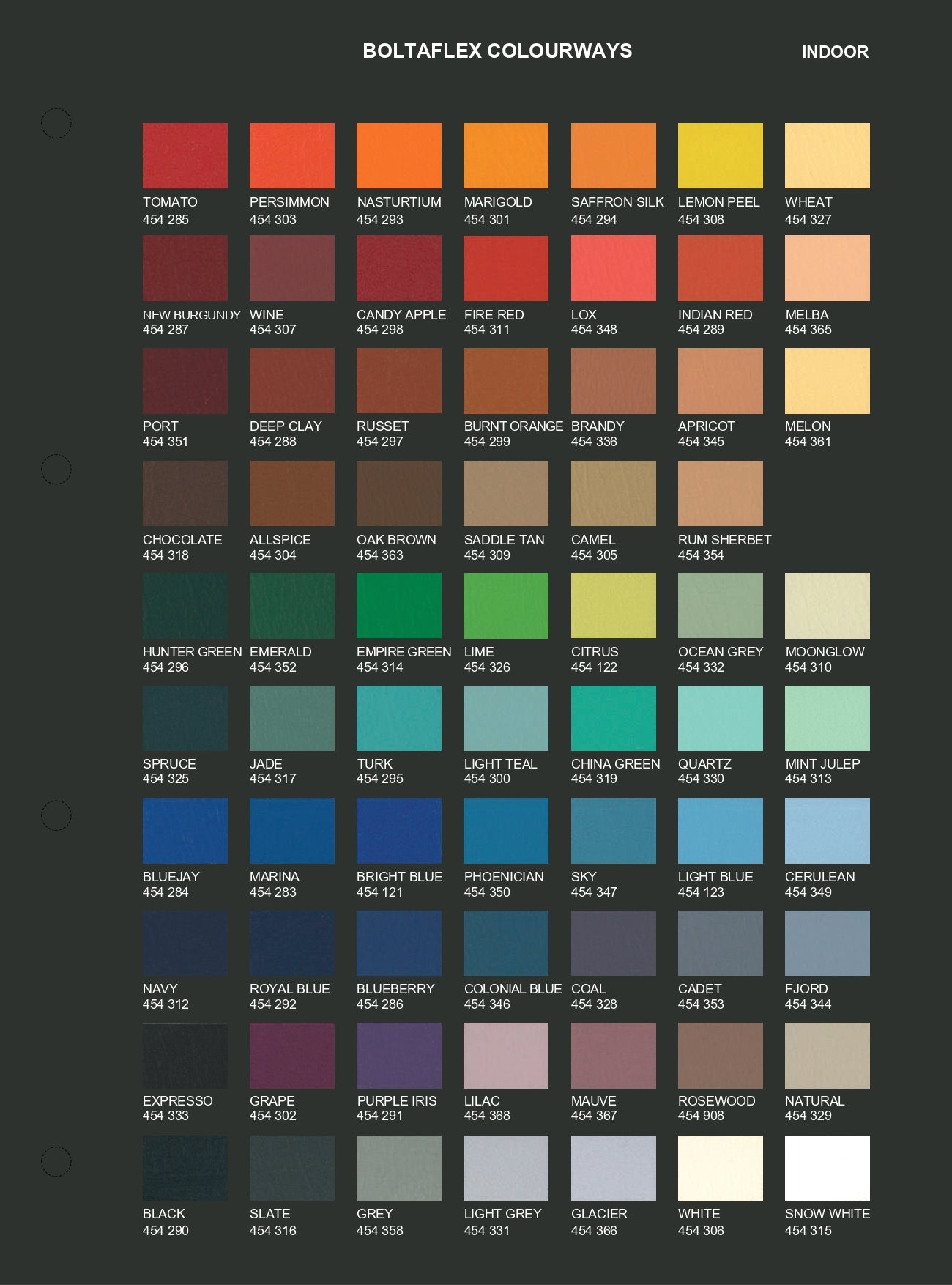Choose the Marigold swatch
952x1285 pixels.
tap(506, 155)
